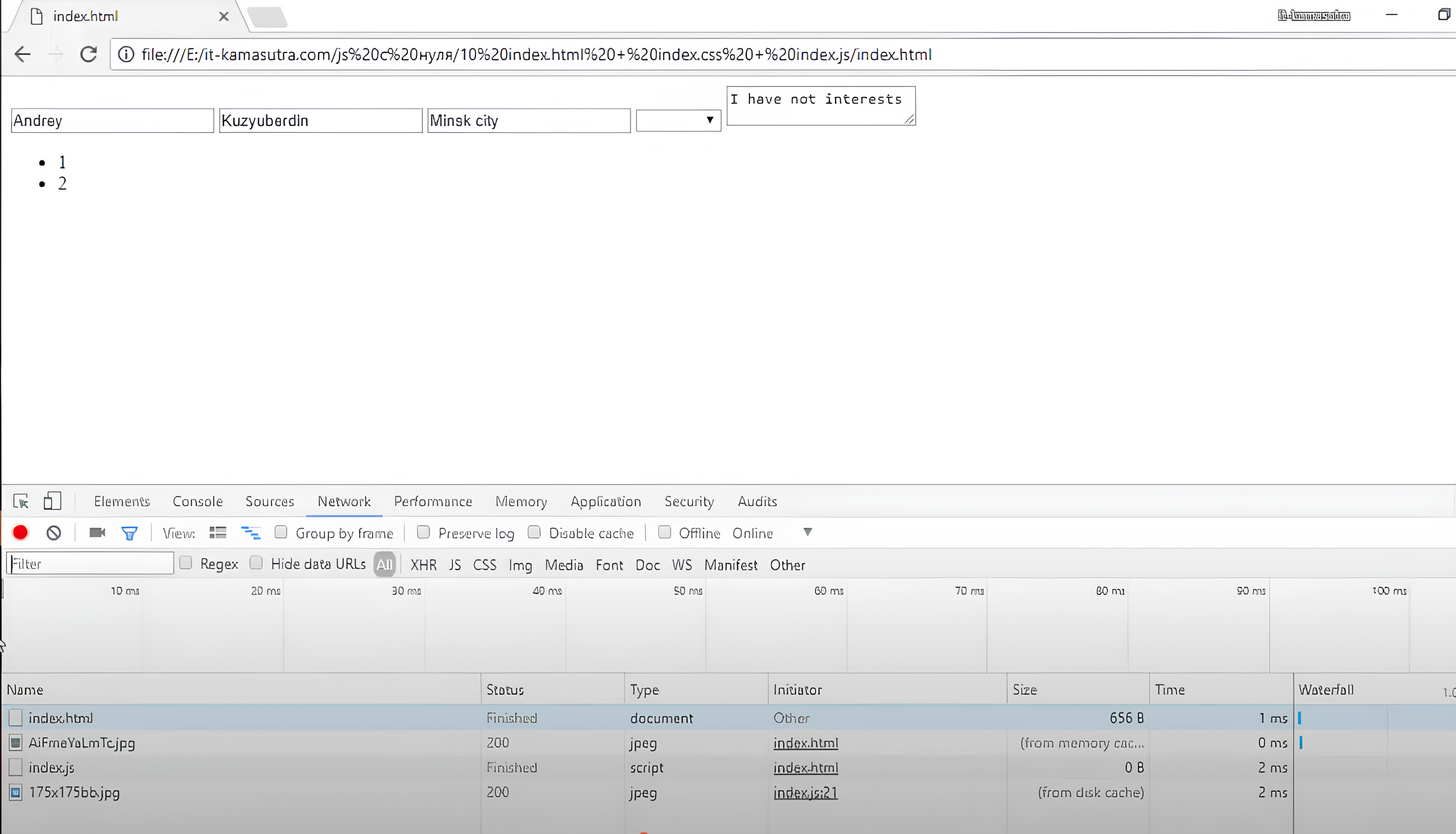Activate the inspect element picker icon

click(x=21, y=501)
